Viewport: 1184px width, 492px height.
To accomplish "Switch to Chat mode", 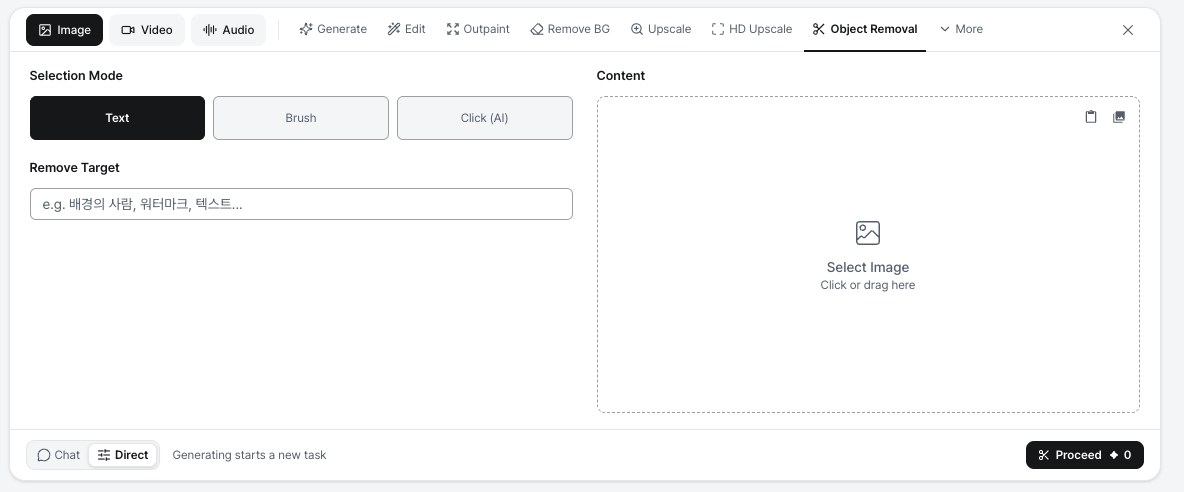I will click(58, 455).
